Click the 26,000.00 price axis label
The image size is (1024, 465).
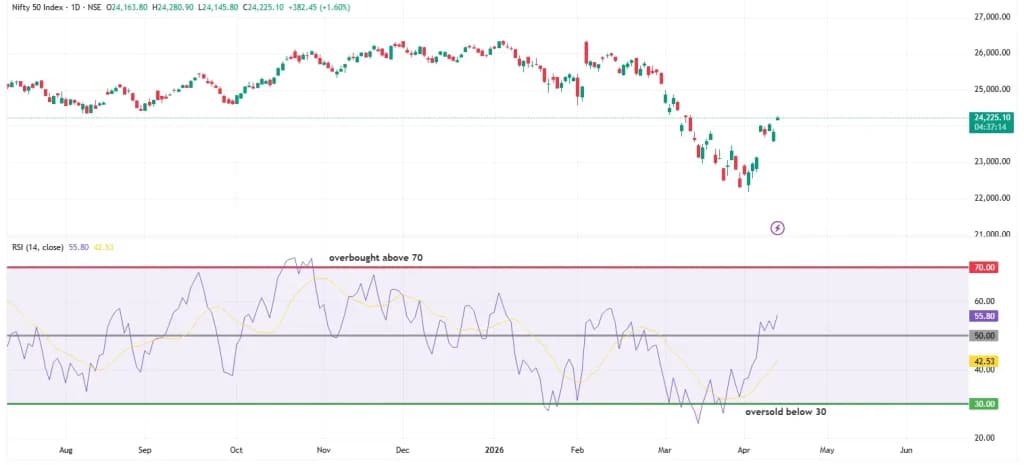coord(992,53)
